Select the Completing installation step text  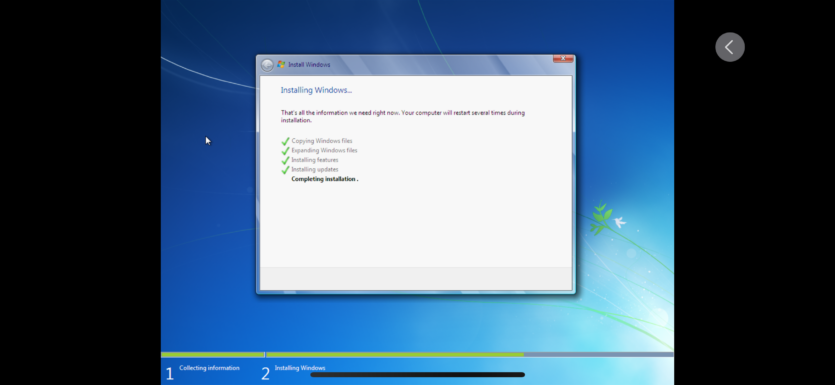pos(325,179)
